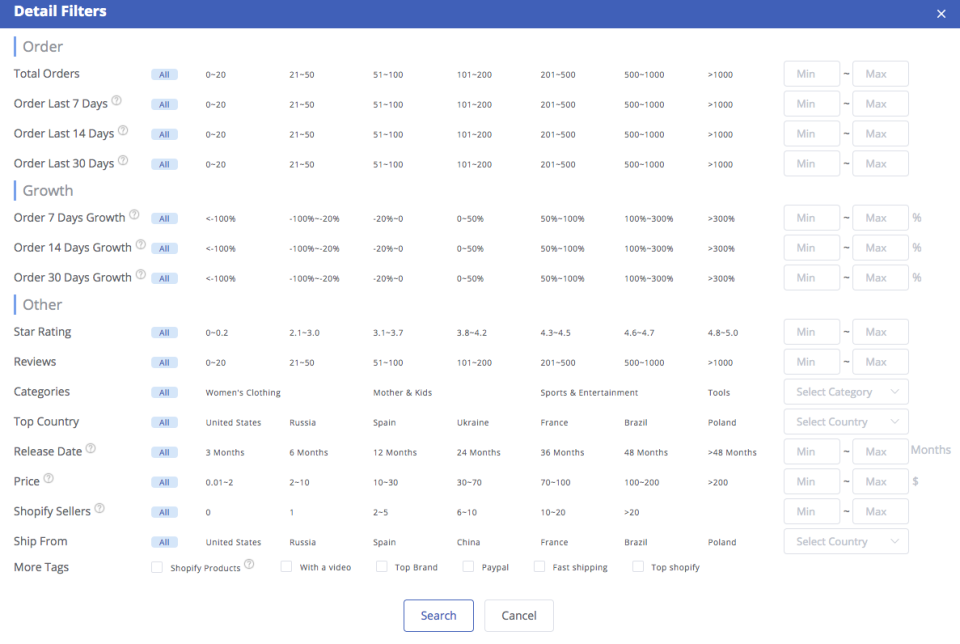The height and width of the screenshot is (644, 960).
Task: Open Ship From Select Country dropdown
Action: (845, 542)
